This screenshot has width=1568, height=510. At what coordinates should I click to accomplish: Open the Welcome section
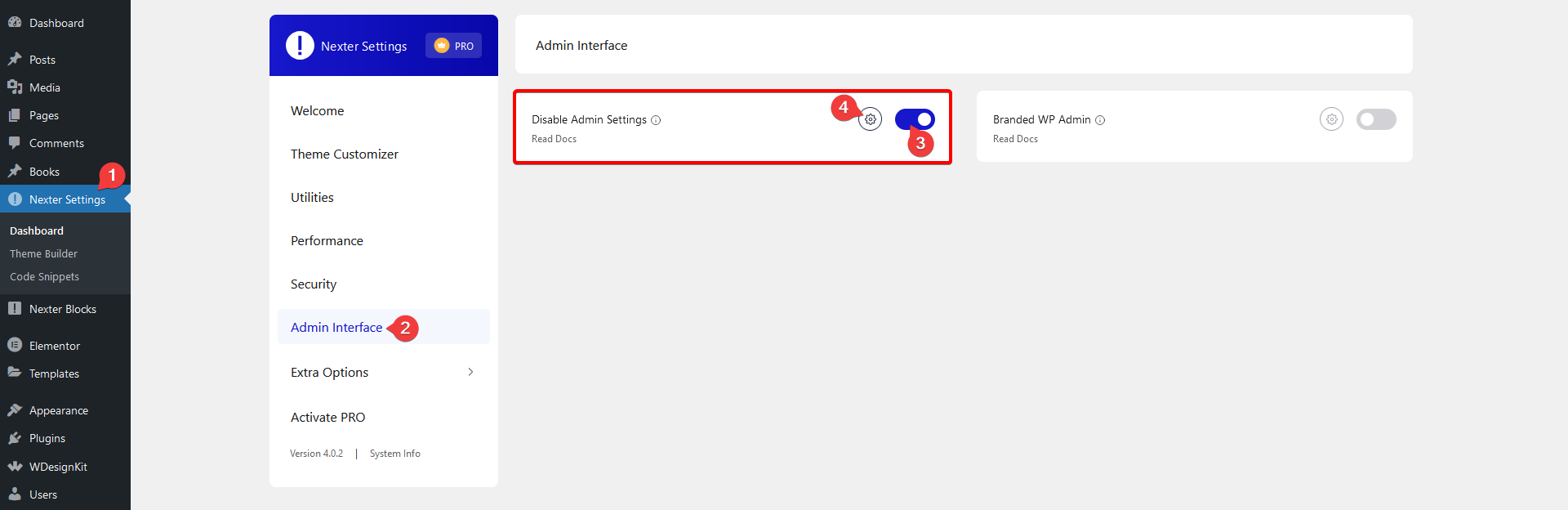pyautogui.click(x=317, y=110)
